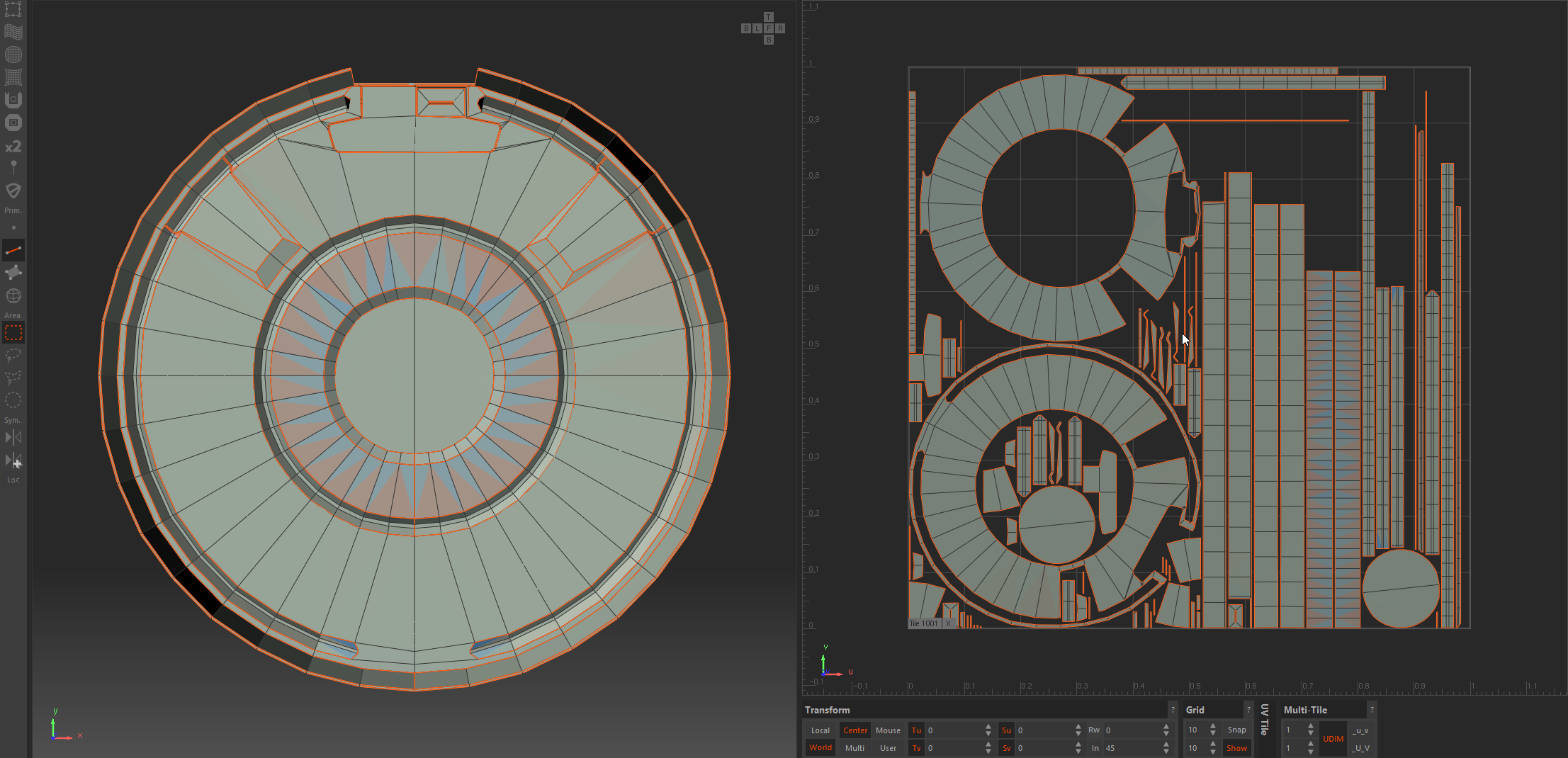Enable Mouse pivot mode
1568x758 pixels.
pyautogui.click(x=888, y=730)
